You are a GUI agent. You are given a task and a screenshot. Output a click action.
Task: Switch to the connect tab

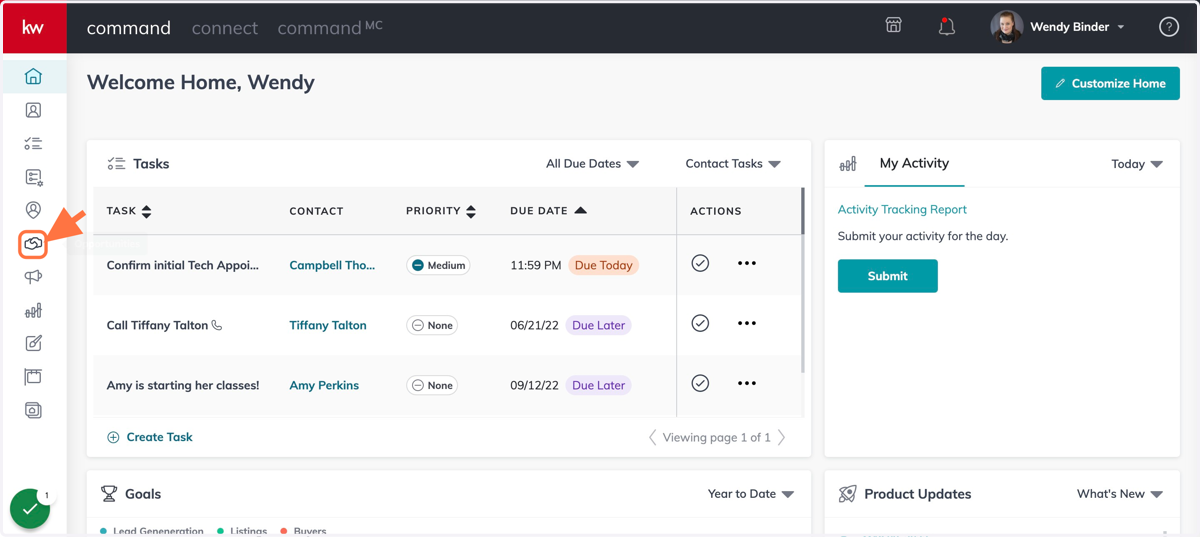(225, 28)
